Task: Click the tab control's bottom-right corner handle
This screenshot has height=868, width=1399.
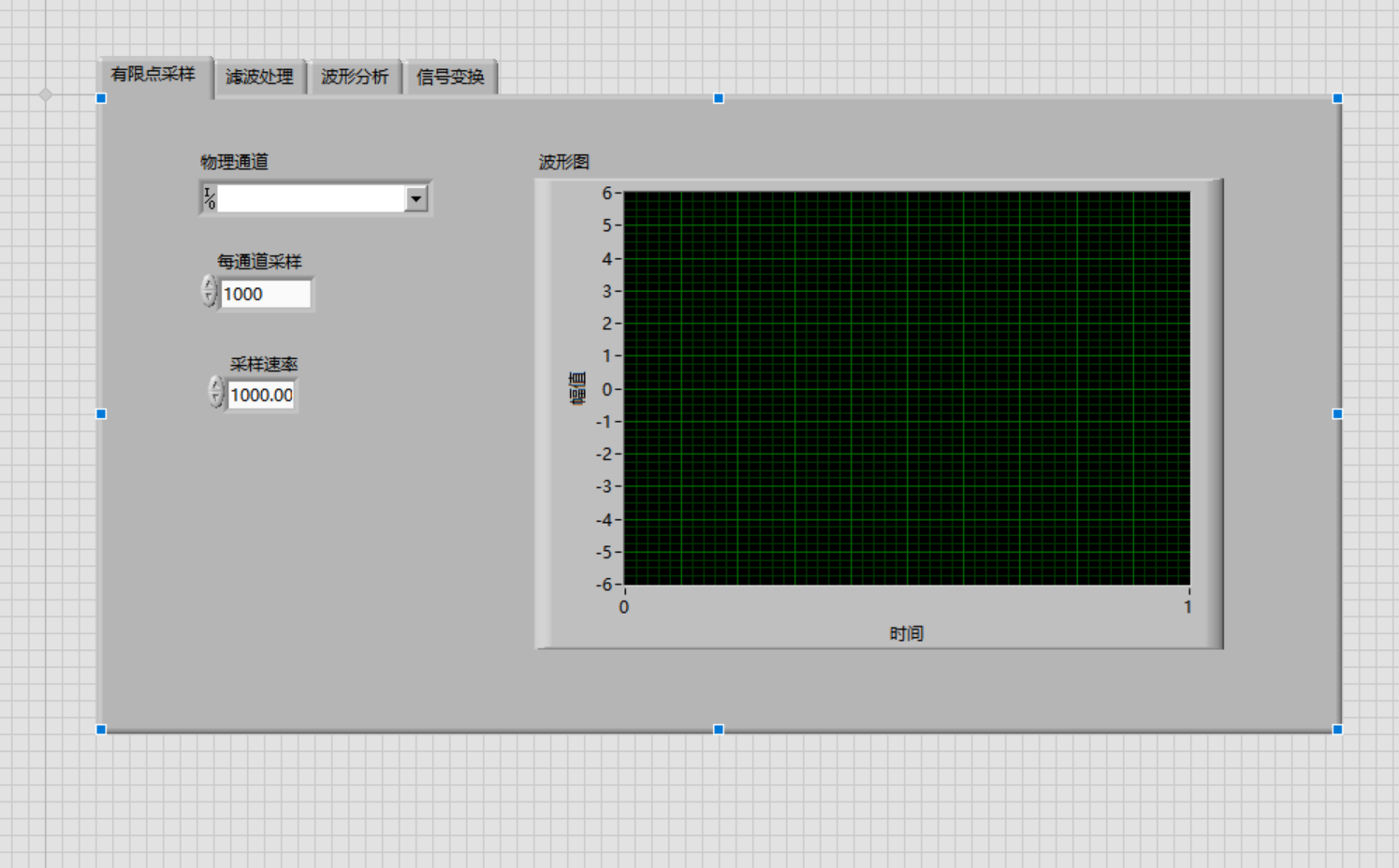Action: 1337,729
